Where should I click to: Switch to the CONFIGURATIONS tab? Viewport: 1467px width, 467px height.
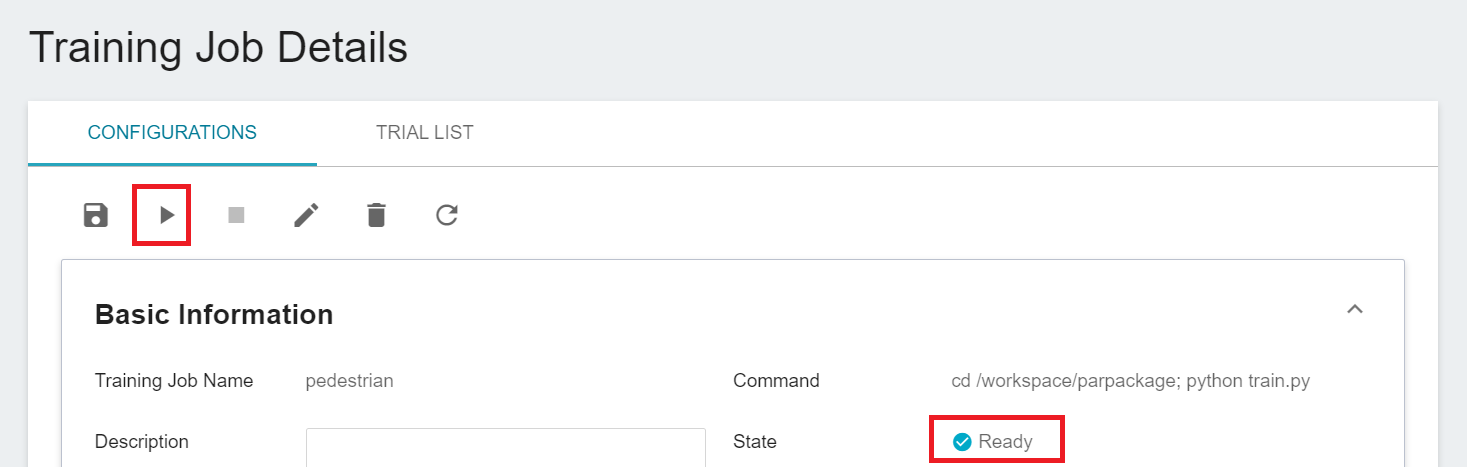(172, 132)
